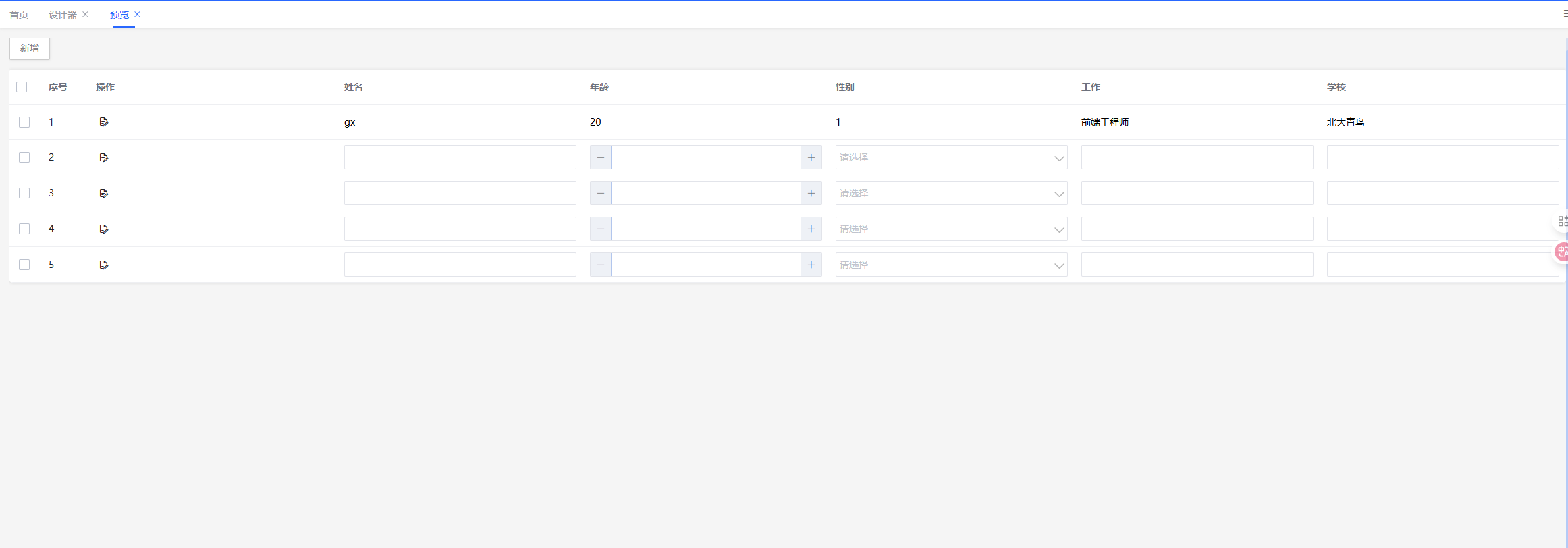The image size is (1568, 548).
Task: Expand the 性别 dropdown in row 3
Action: pos(950,193)
